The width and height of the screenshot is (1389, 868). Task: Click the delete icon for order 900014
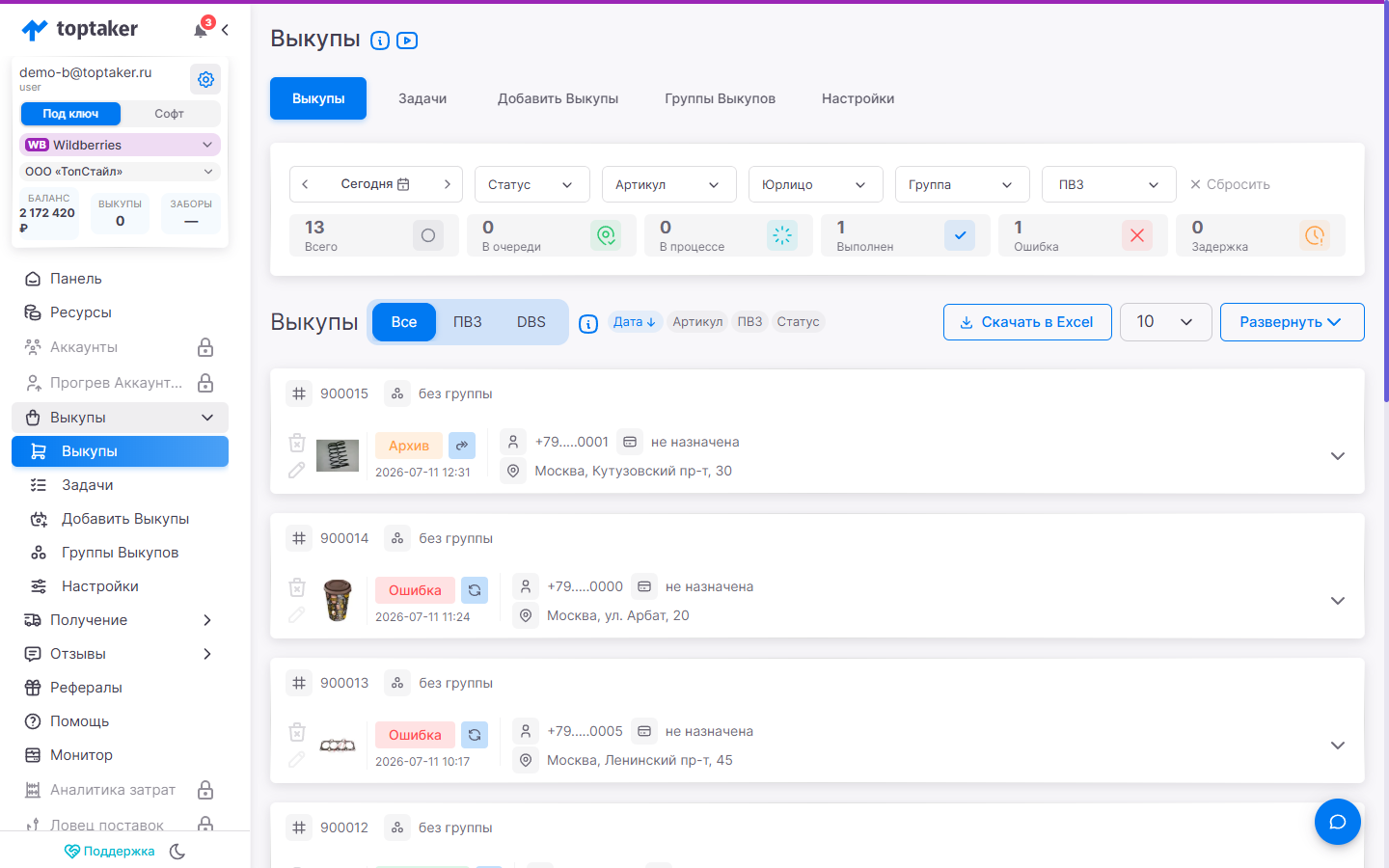click(x=297, y=587)
